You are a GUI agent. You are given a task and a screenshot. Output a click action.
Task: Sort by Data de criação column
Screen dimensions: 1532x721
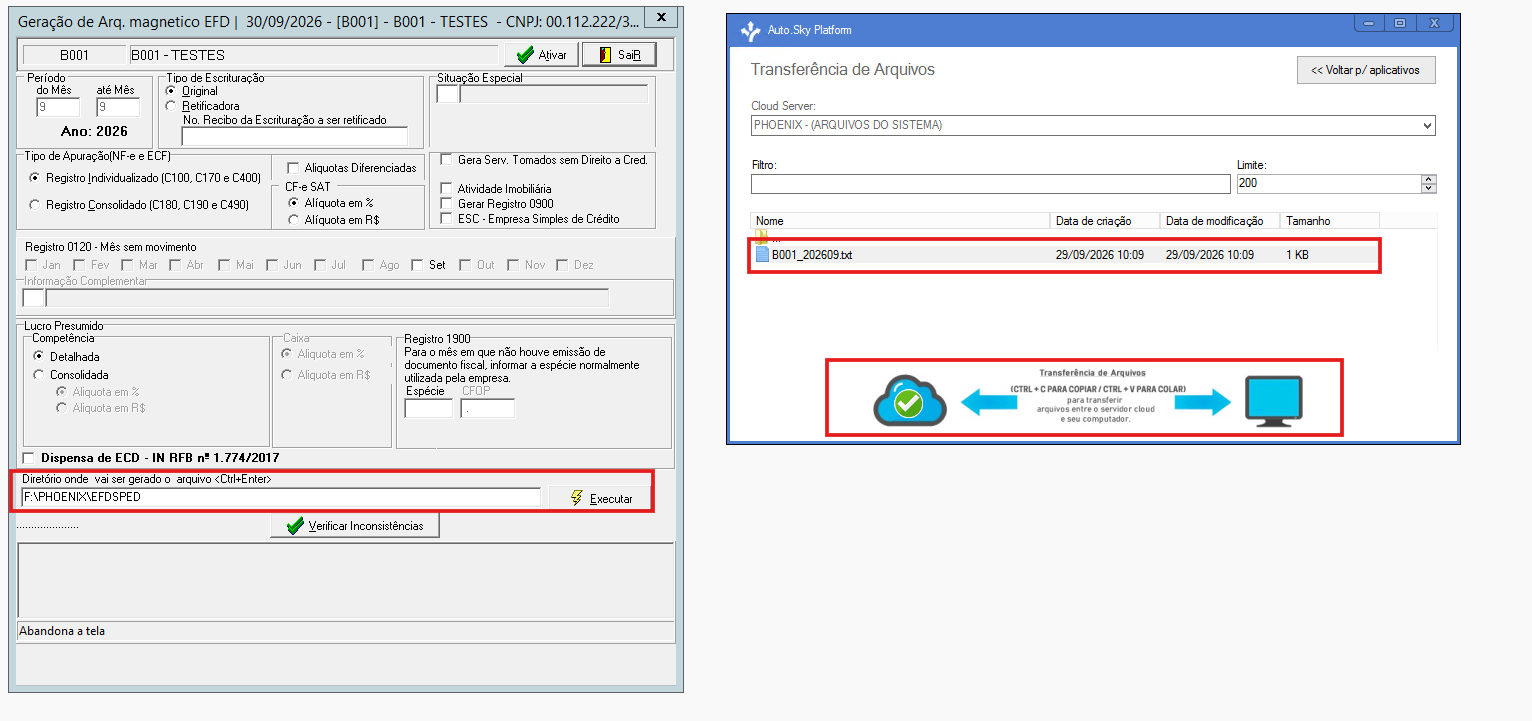tap(1106, 221)
